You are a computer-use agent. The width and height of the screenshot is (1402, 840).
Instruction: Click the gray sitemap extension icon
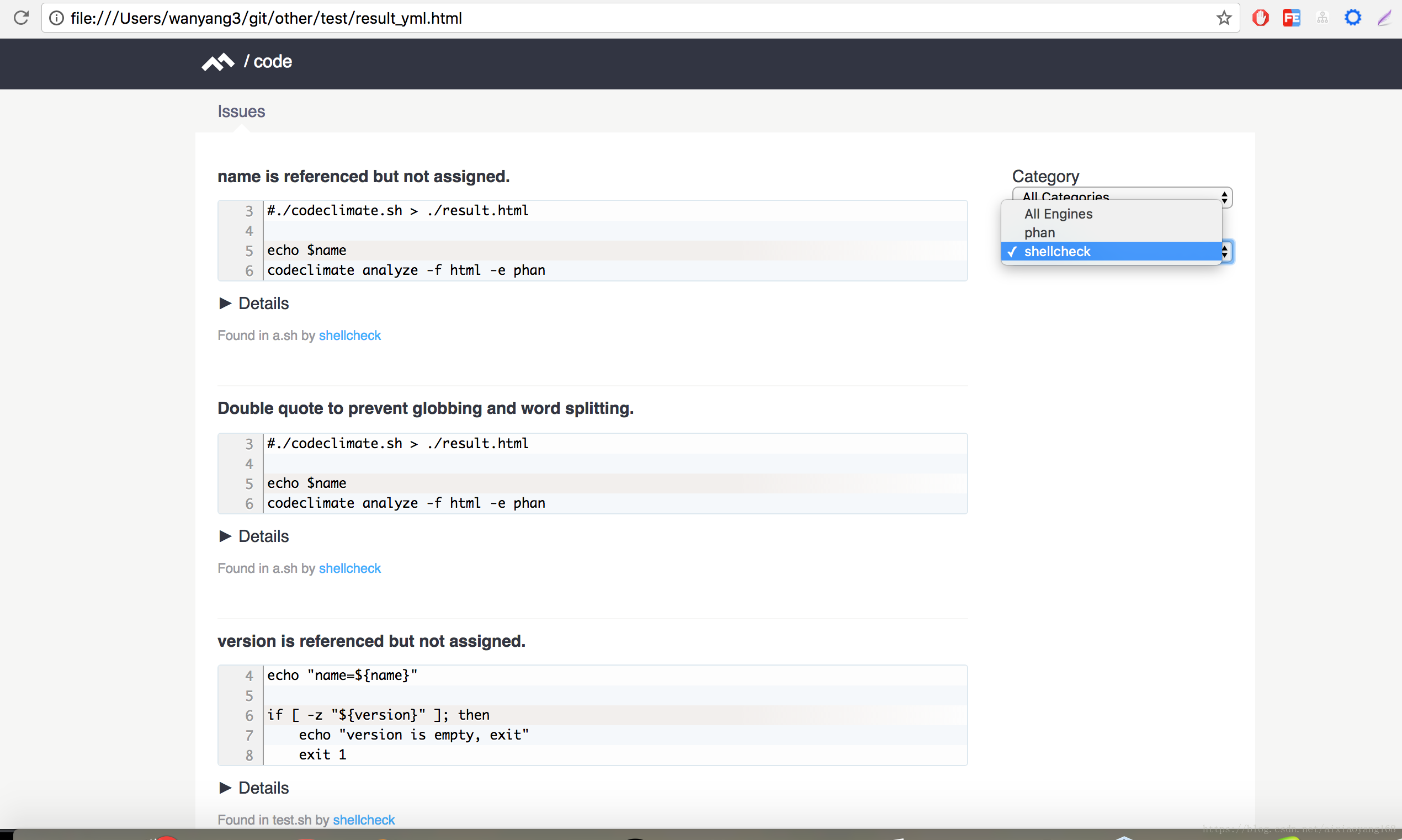coord(1321,18)
